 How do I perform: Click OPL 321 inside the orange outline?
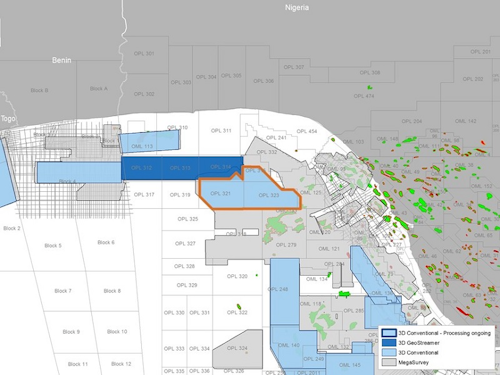click(220, 193)
